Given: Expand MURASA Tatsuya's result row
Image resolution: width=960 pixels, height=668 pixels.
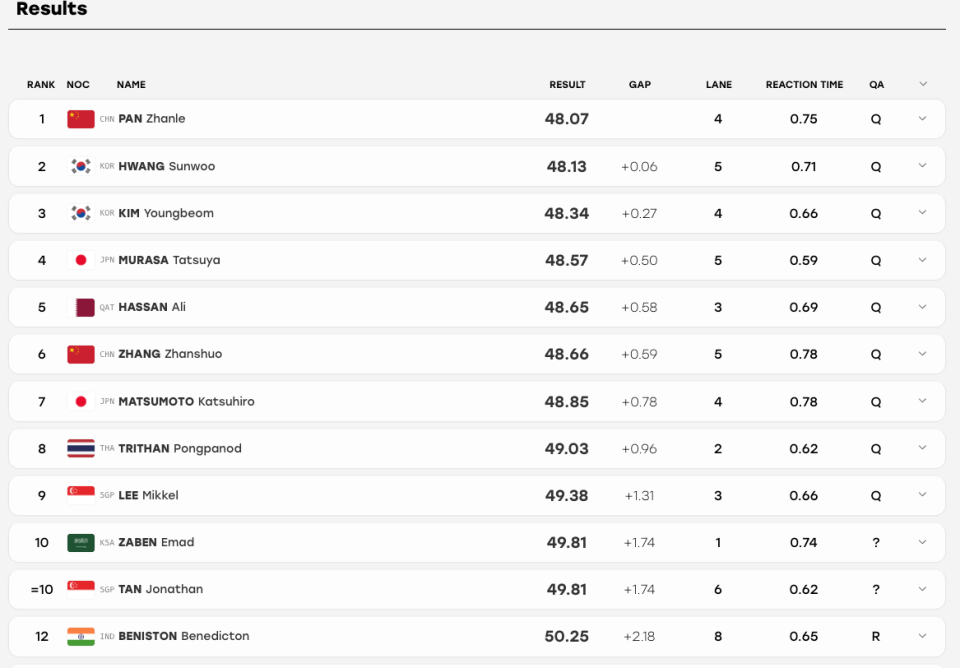Looking at the screenshot, I should point(923,260).
